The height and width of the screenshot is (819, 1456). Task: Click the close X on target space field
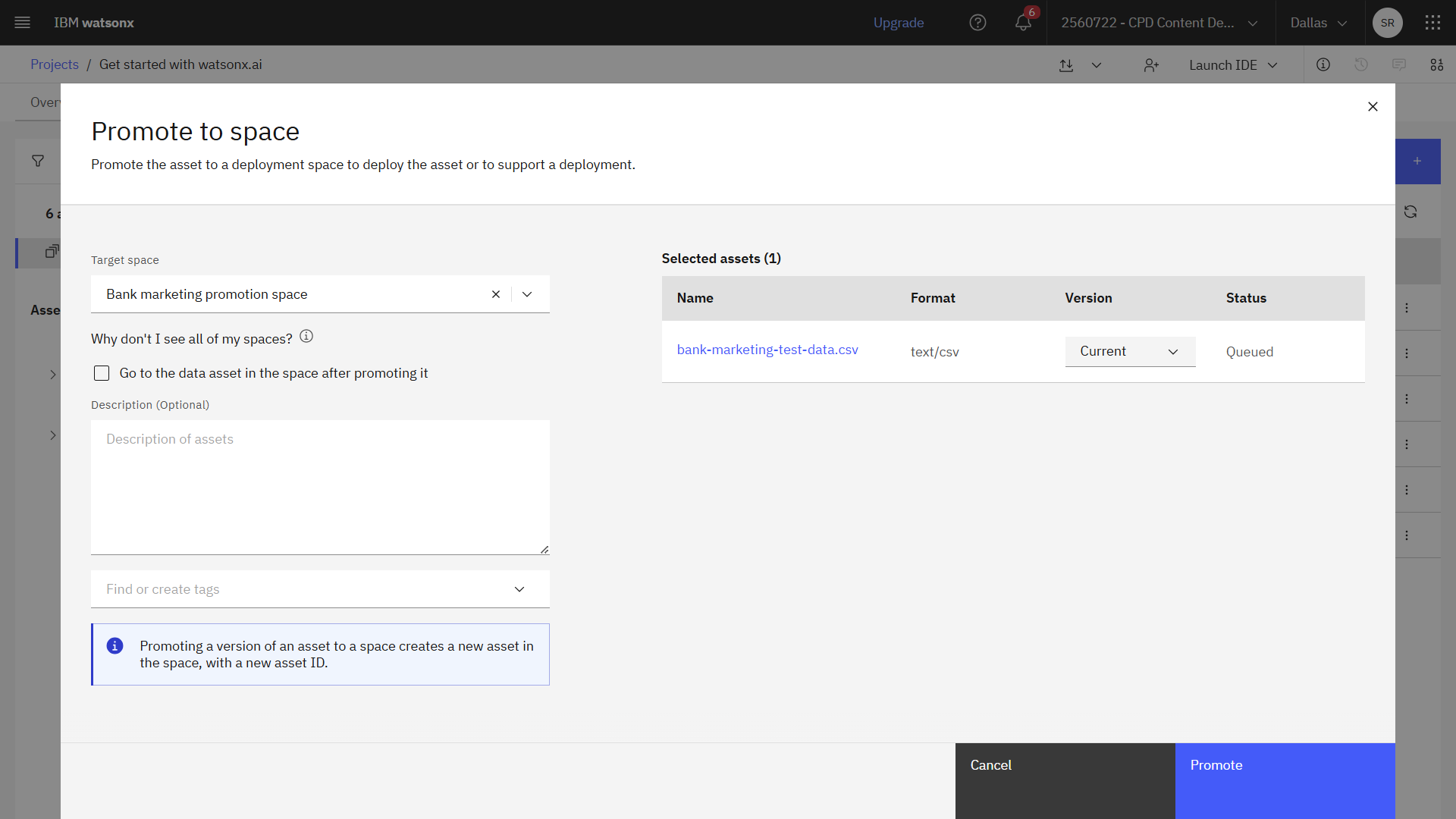[x=496, y=293]
